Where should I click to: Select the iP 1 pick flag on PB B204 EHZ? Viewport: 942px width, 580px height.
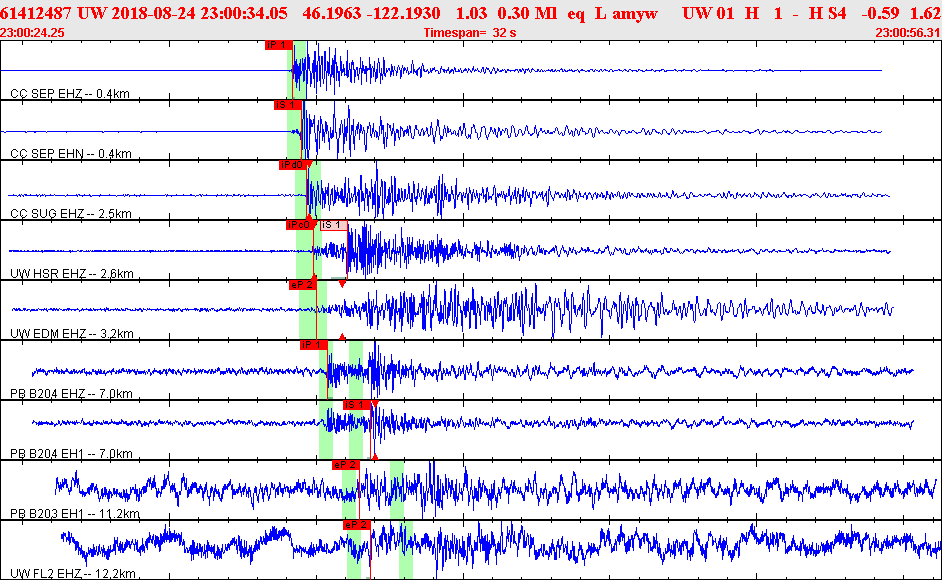(314, 345)
